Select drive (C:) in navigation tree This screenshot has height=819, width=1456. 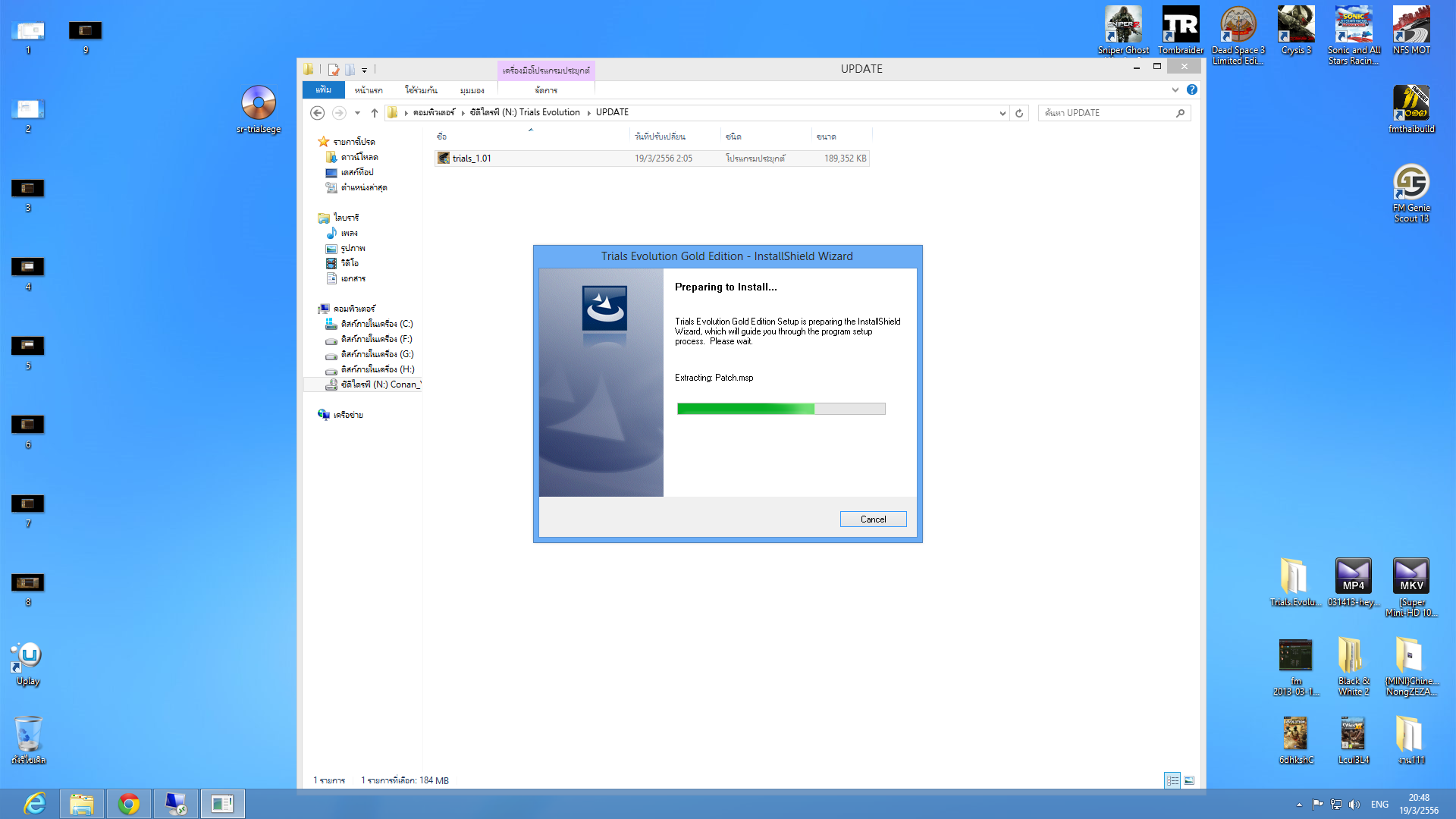[x=376, y=324]
